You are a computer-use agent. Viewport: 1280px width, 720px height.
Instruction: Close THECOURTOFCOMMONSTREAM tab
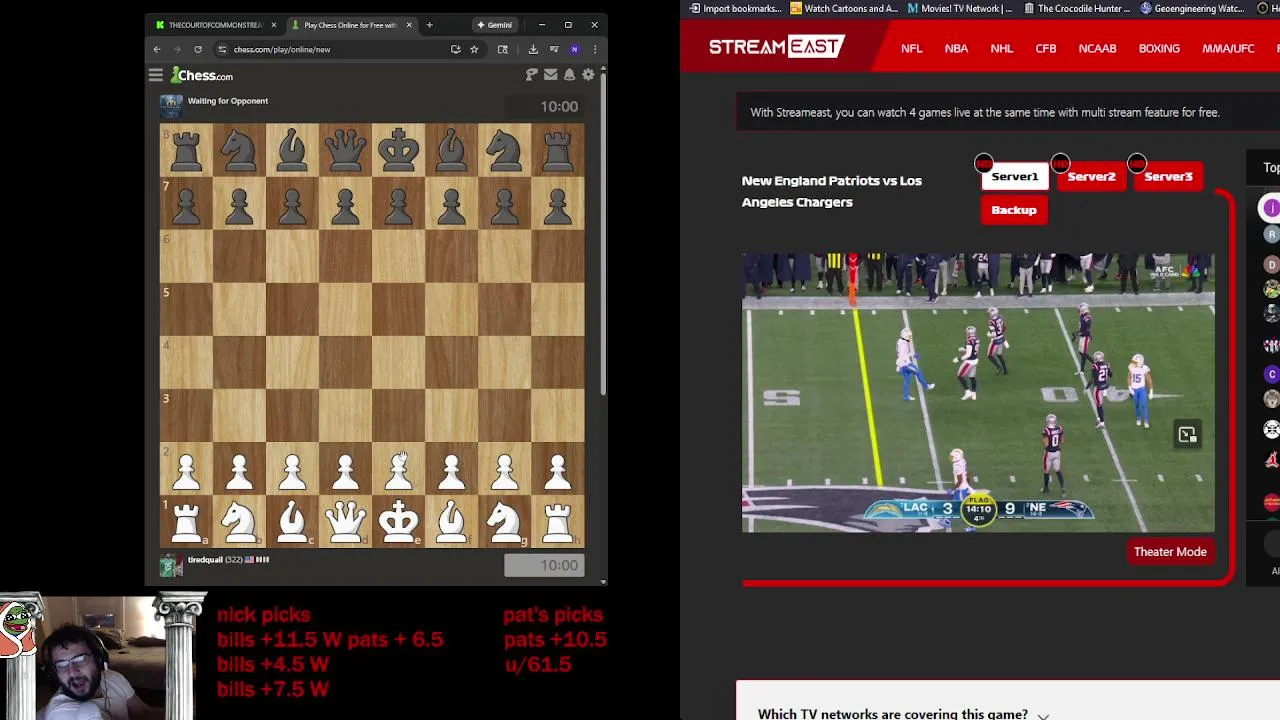273,25
